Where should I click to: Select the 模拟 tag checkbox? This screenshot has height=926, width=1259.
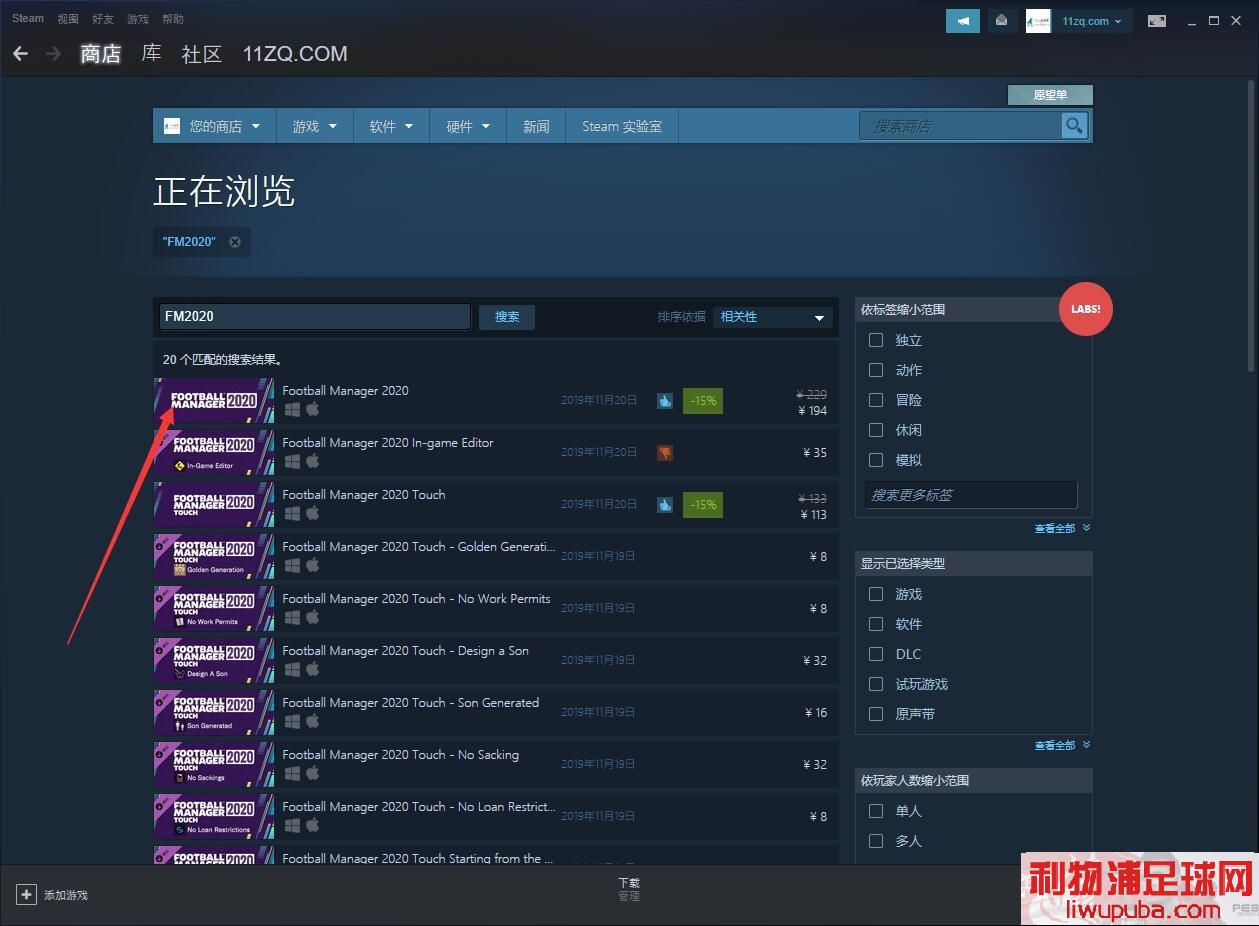876,460
